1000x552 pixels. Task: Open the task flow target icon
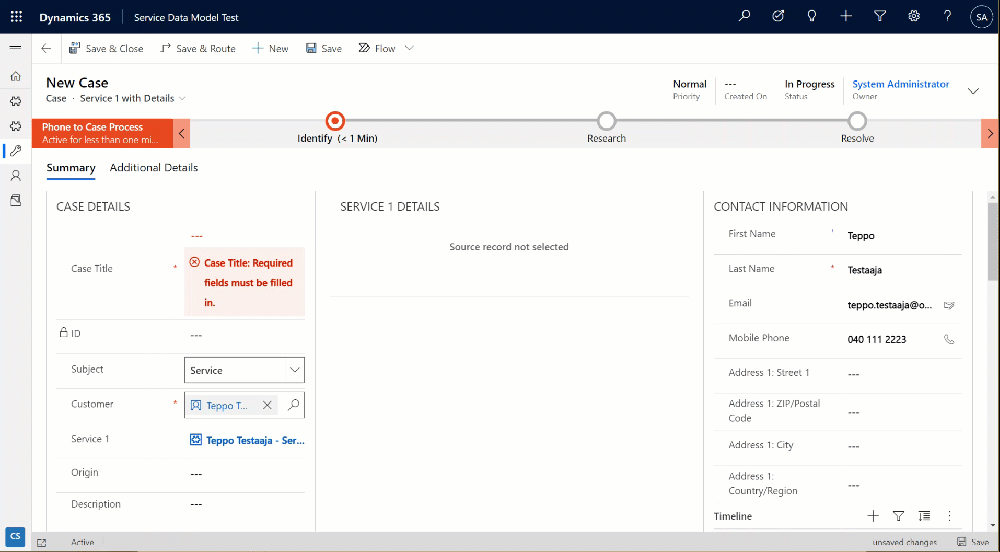coord(778,17)
